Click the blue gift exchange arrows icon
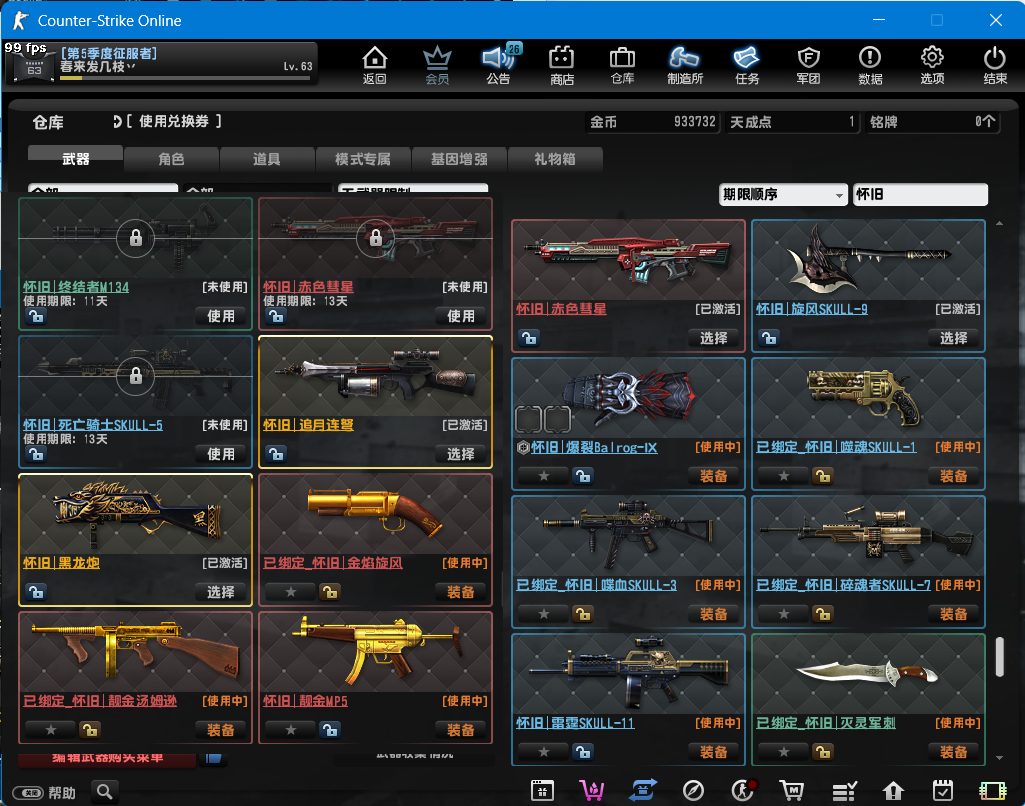 [643, 791]
